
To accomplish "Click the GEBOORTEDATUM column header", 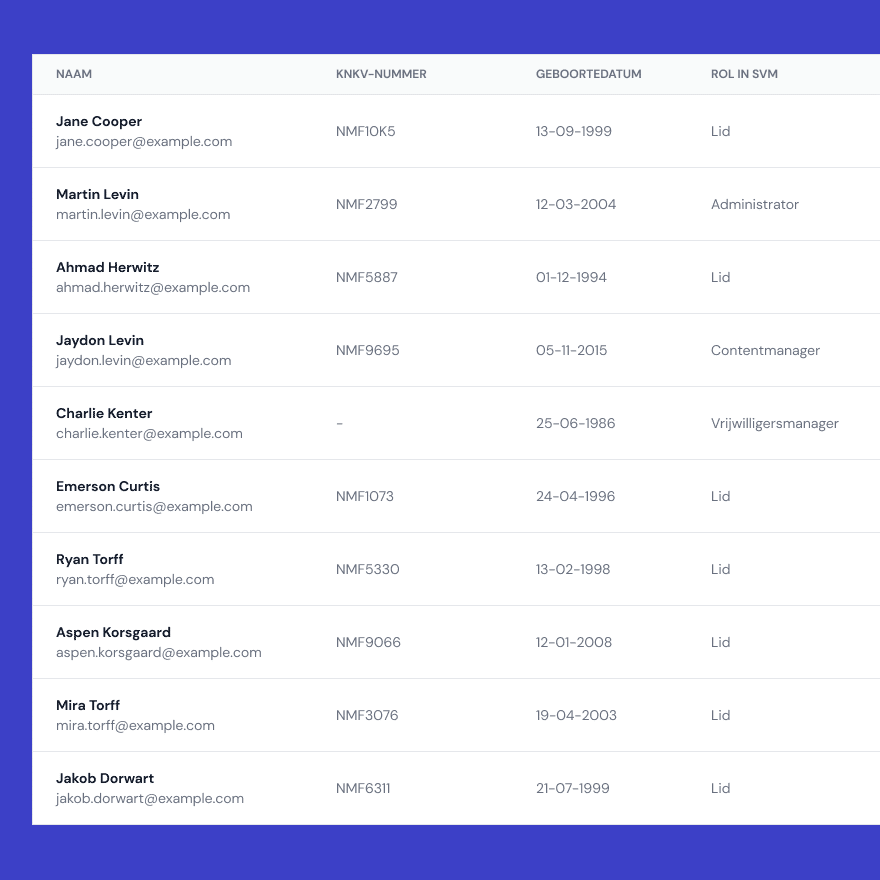I will [x=588, y=74].
